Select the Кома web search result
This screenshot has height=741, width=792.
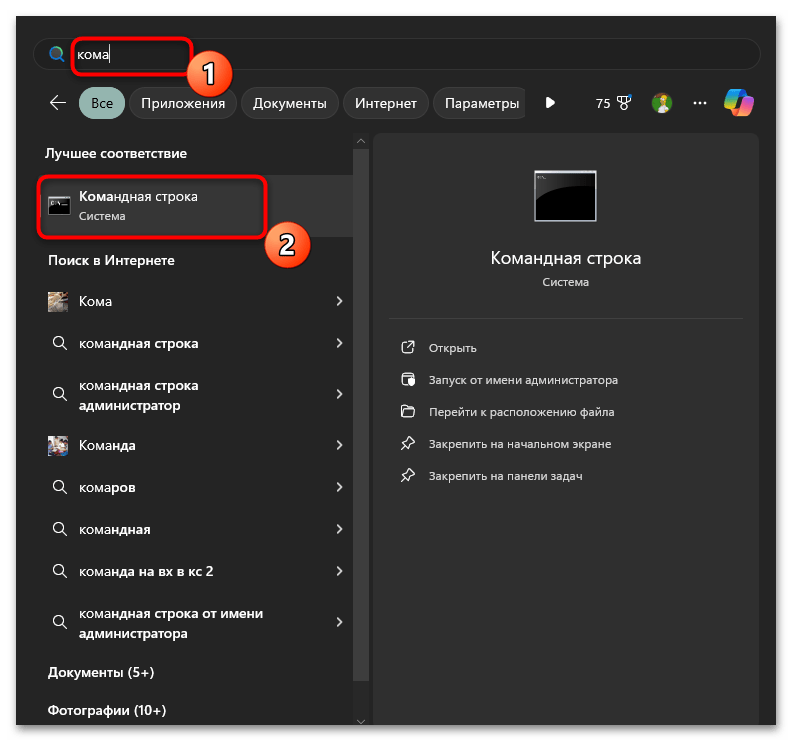[x=195, y=302]
